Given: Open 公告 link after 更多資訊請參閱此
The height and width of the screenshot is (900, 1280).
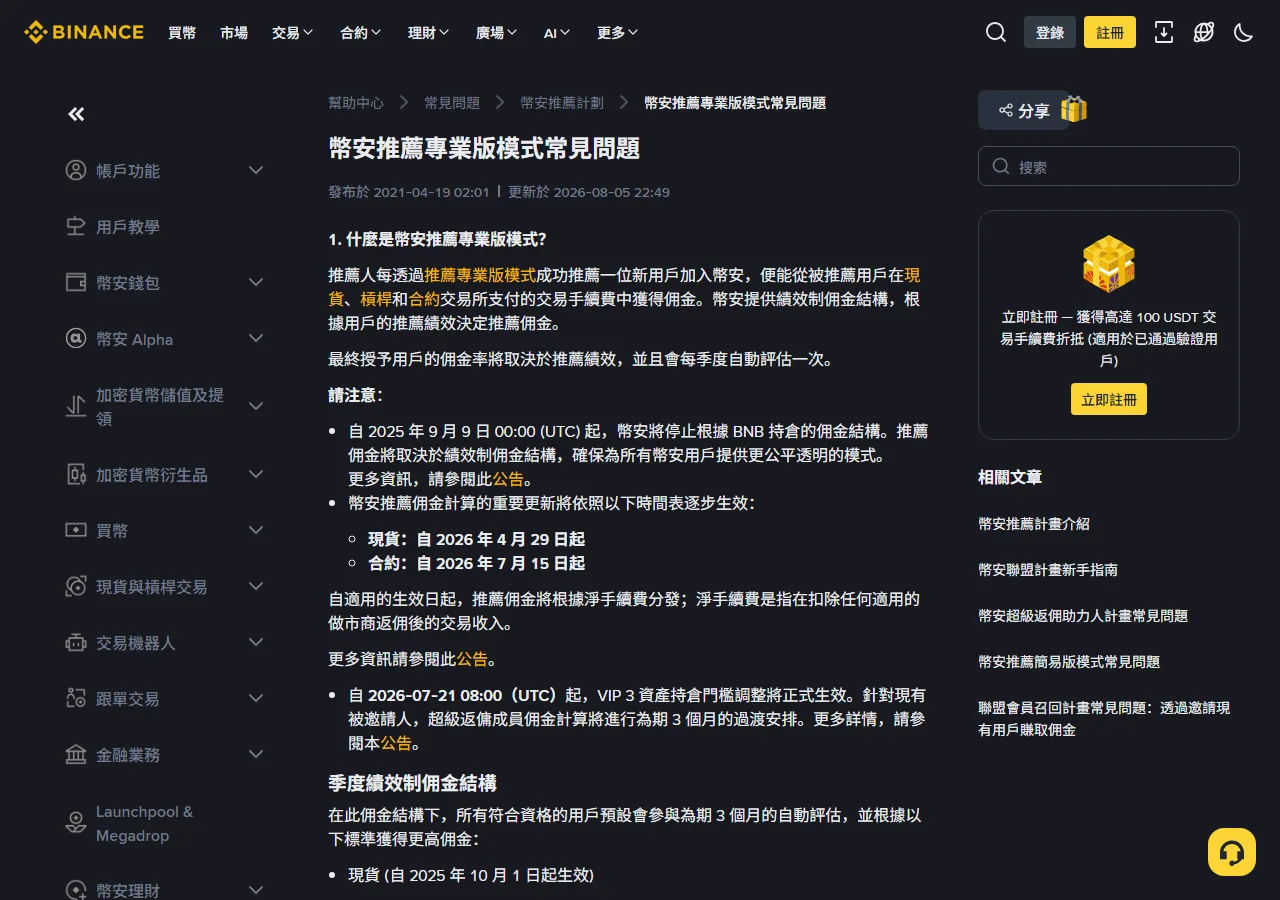Looking at the screenshot, I should pyautogui.click(x=472, y=659).
